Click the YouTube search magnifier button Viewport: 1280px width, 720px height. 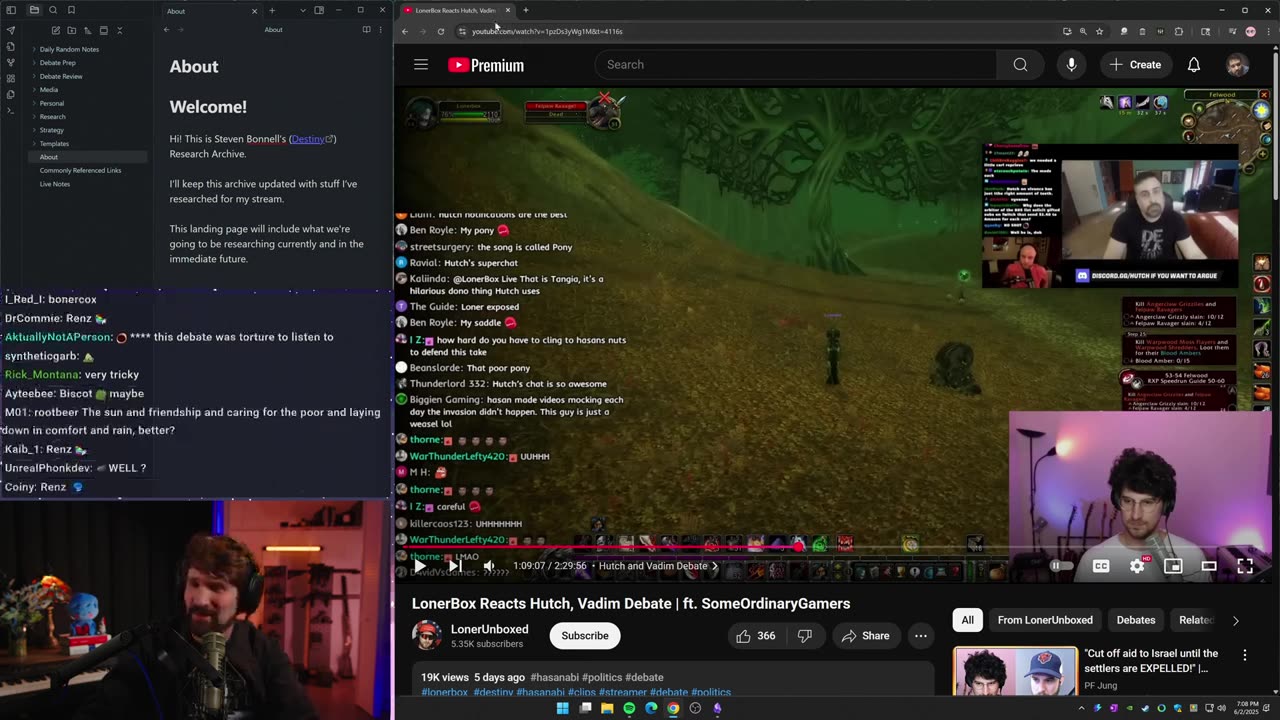click(1020, 65)
